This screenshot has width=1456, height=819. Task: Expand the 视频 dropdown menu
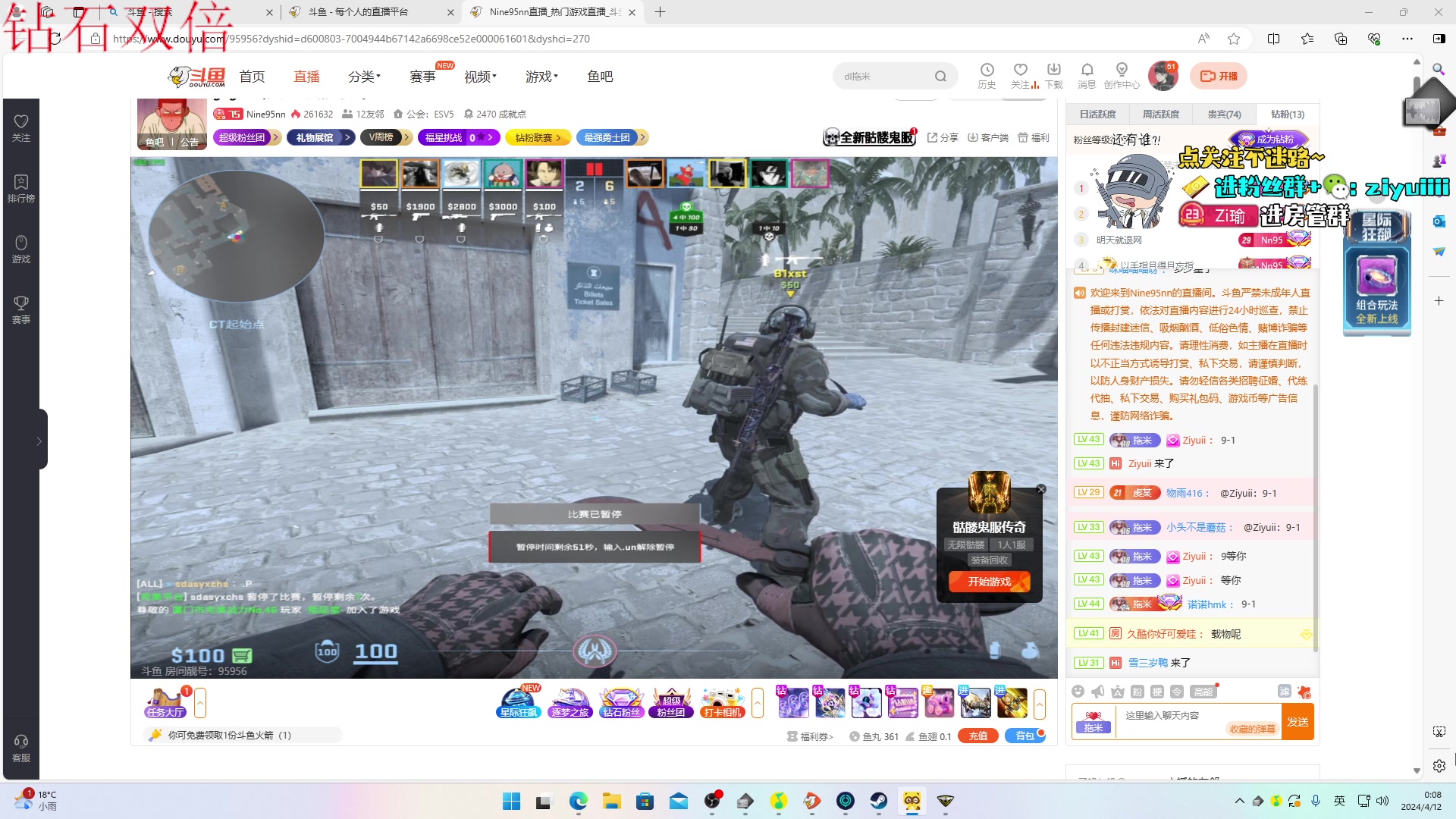pos(480,77)
